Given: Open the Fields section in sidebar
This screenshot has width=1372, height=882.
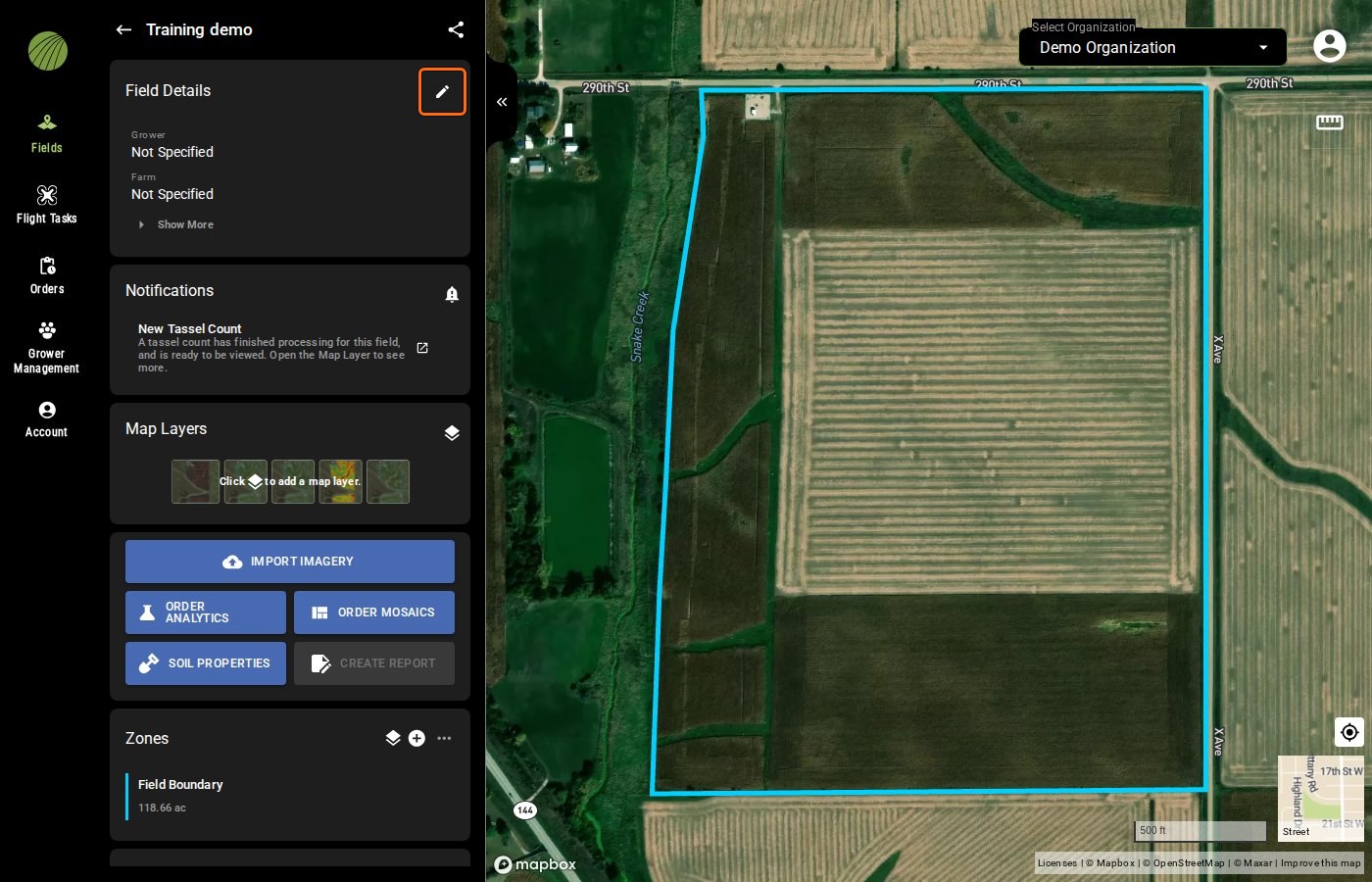Looking at the screenshot, I should [x=46, y=134].
